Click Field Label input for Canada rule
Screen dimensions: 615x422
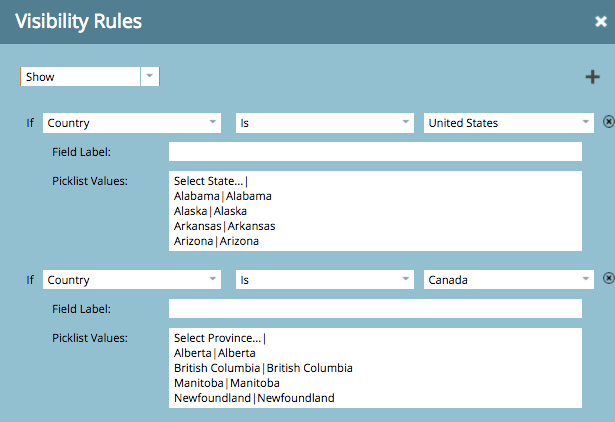pos(375,308)
